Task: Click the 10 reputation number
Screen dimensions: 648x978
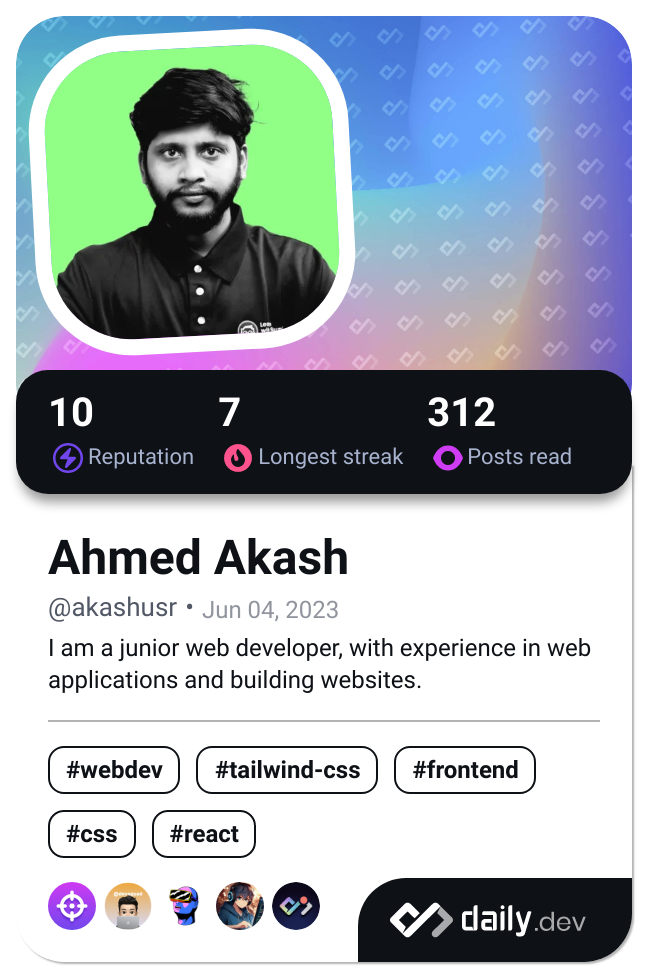Action: 72,412
